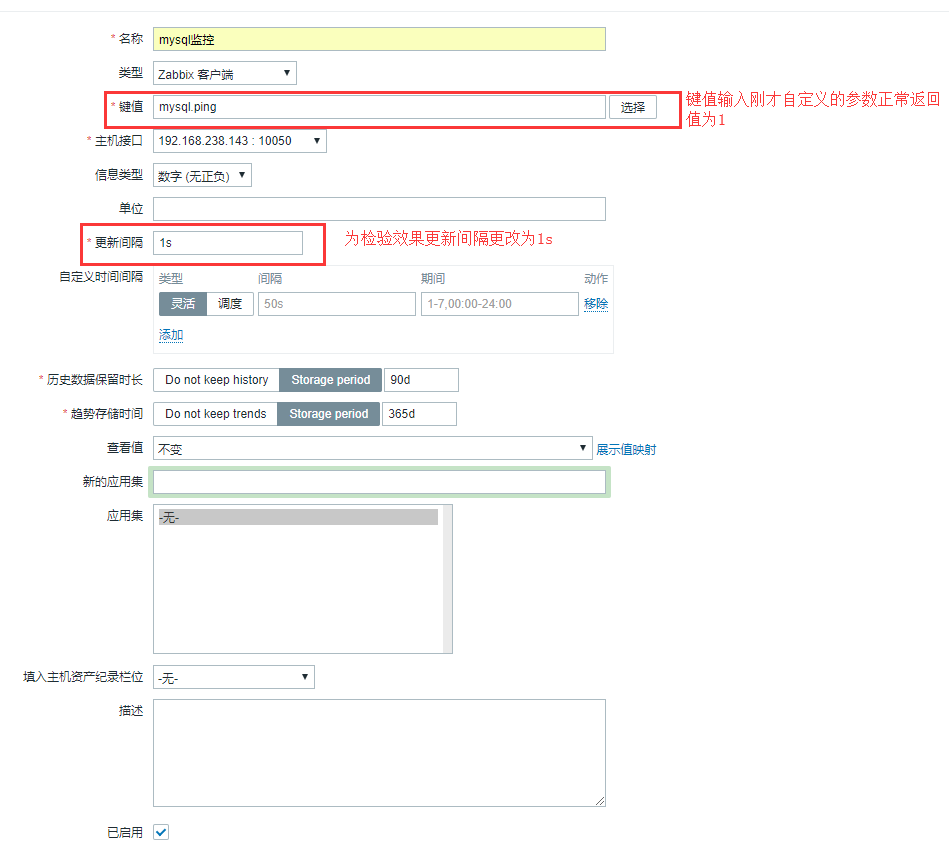Image resolution: width=949 pixels, height=845 pixels.
Task: Click the 单位 input field
Action: 379,209
